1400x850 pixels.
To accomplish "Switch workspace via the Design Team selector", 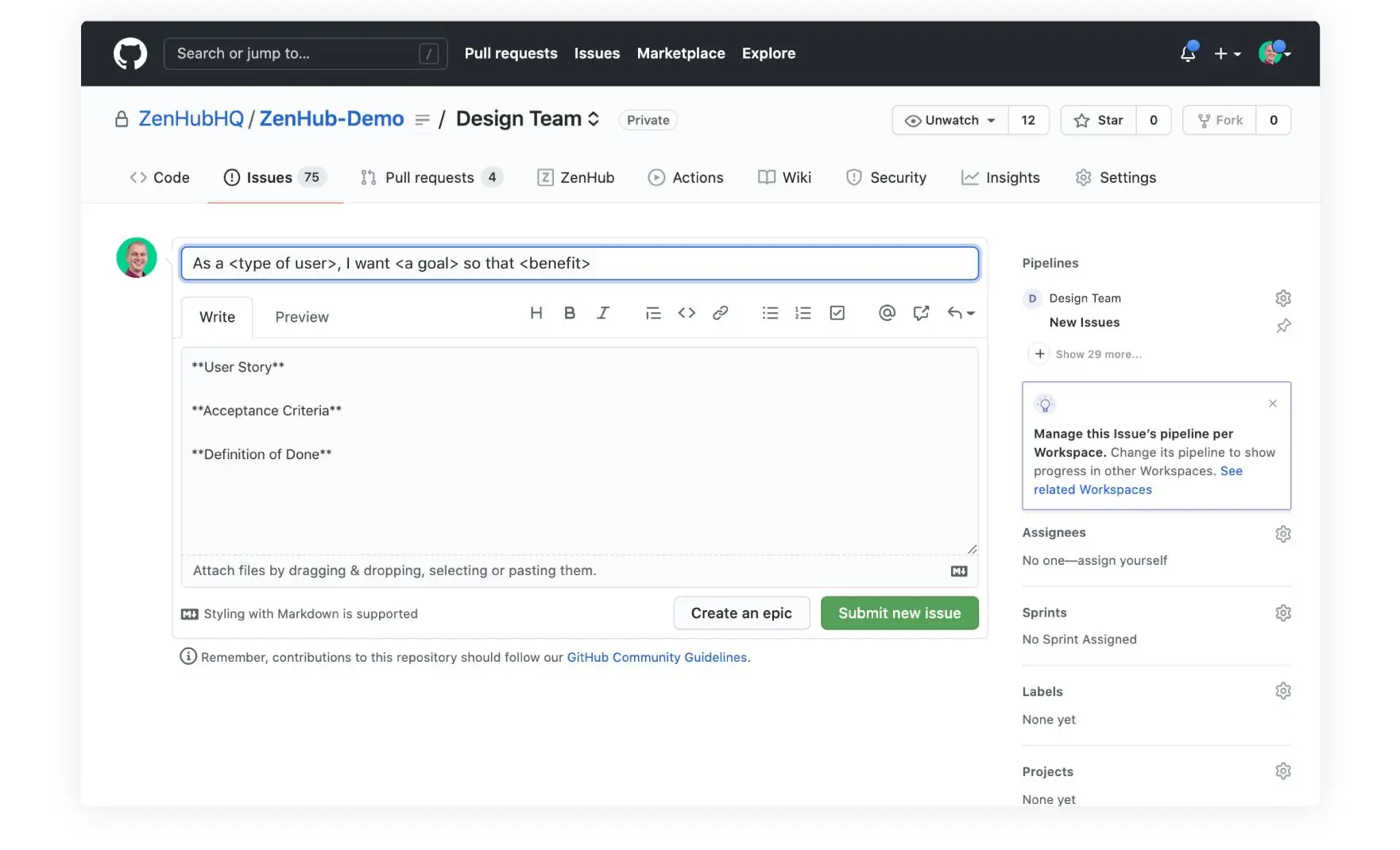I will (x=528, y=119).
